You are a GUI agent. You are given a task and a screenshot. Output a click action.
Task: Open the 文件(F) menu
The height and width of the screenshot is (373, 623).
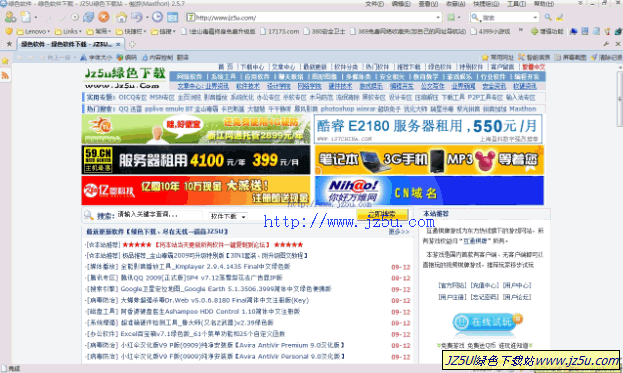coord(374,4)
